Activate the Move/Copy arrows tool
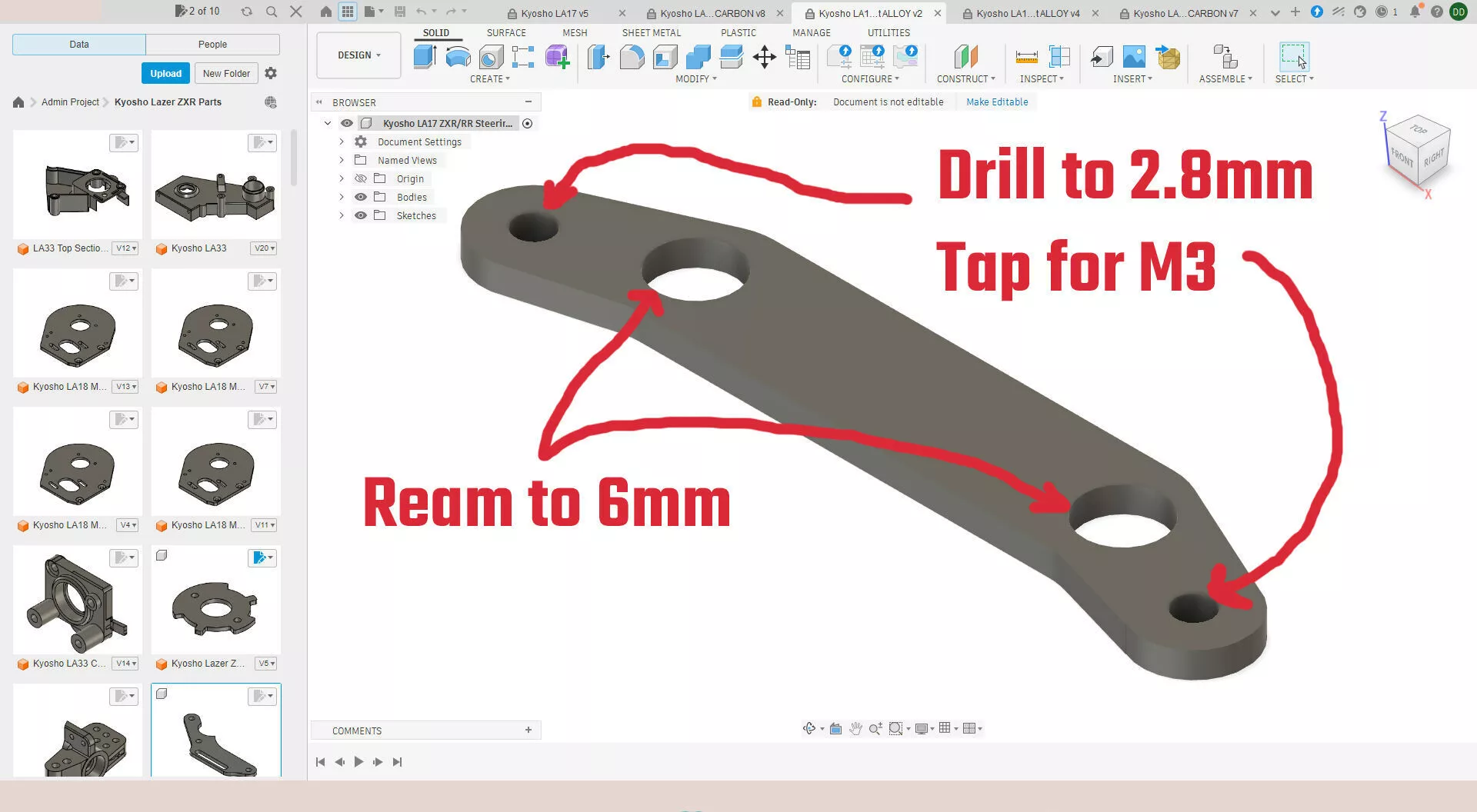The width and height of the screenshot is (1477, 812). click(x=764, y=57)
